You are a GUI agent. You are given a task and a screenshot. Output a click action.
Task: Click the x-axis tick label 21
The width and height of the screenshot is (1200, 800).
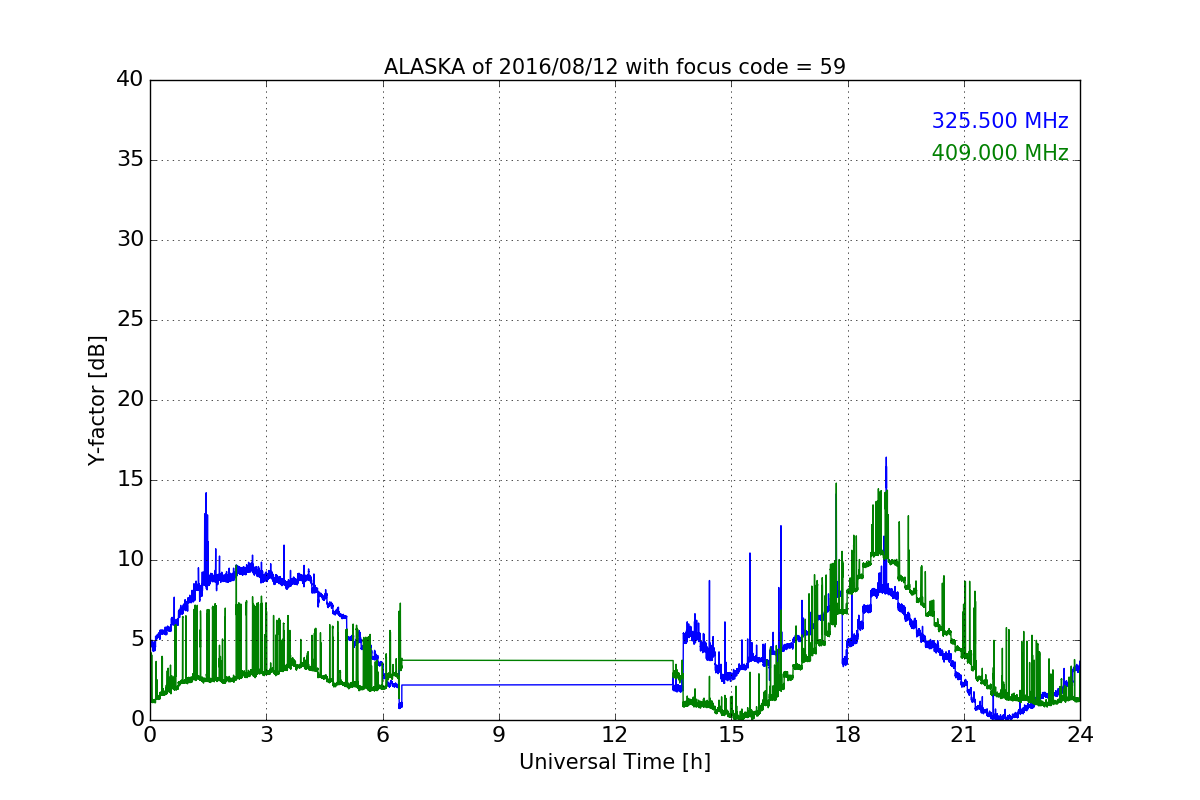click(x=964, y=734)
